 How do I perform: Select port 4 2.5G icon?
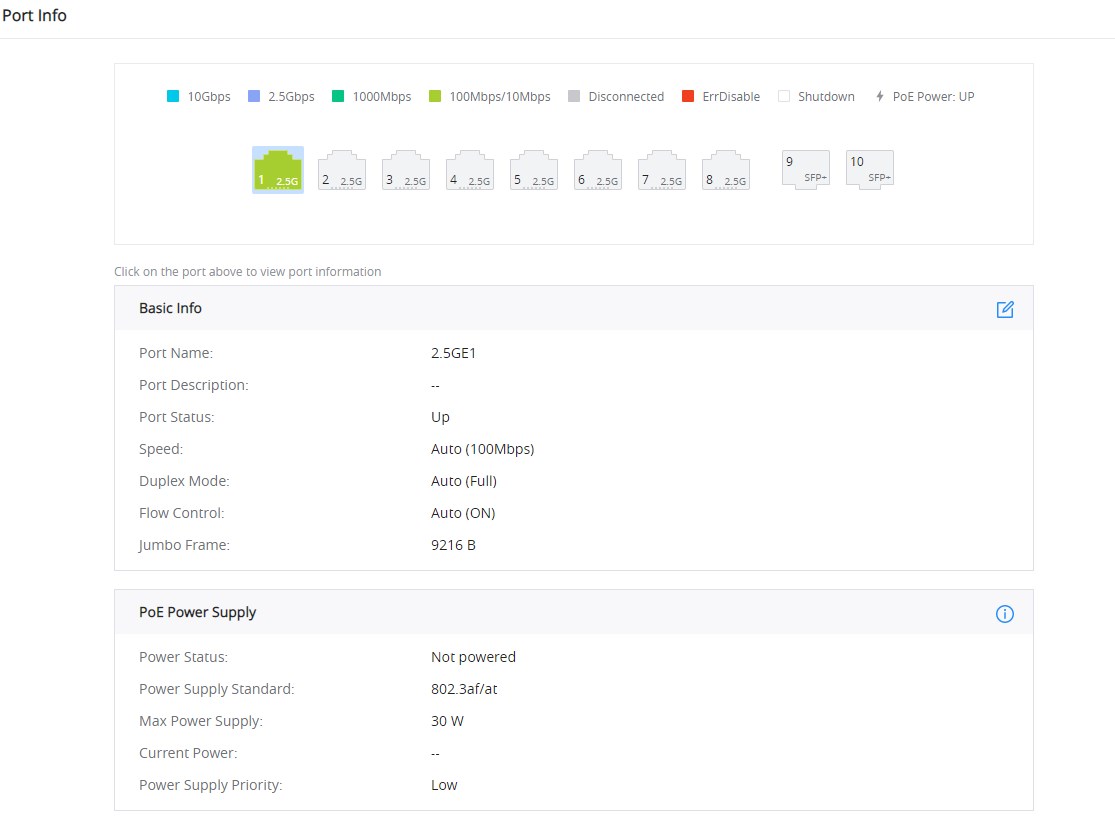(470, 170)
